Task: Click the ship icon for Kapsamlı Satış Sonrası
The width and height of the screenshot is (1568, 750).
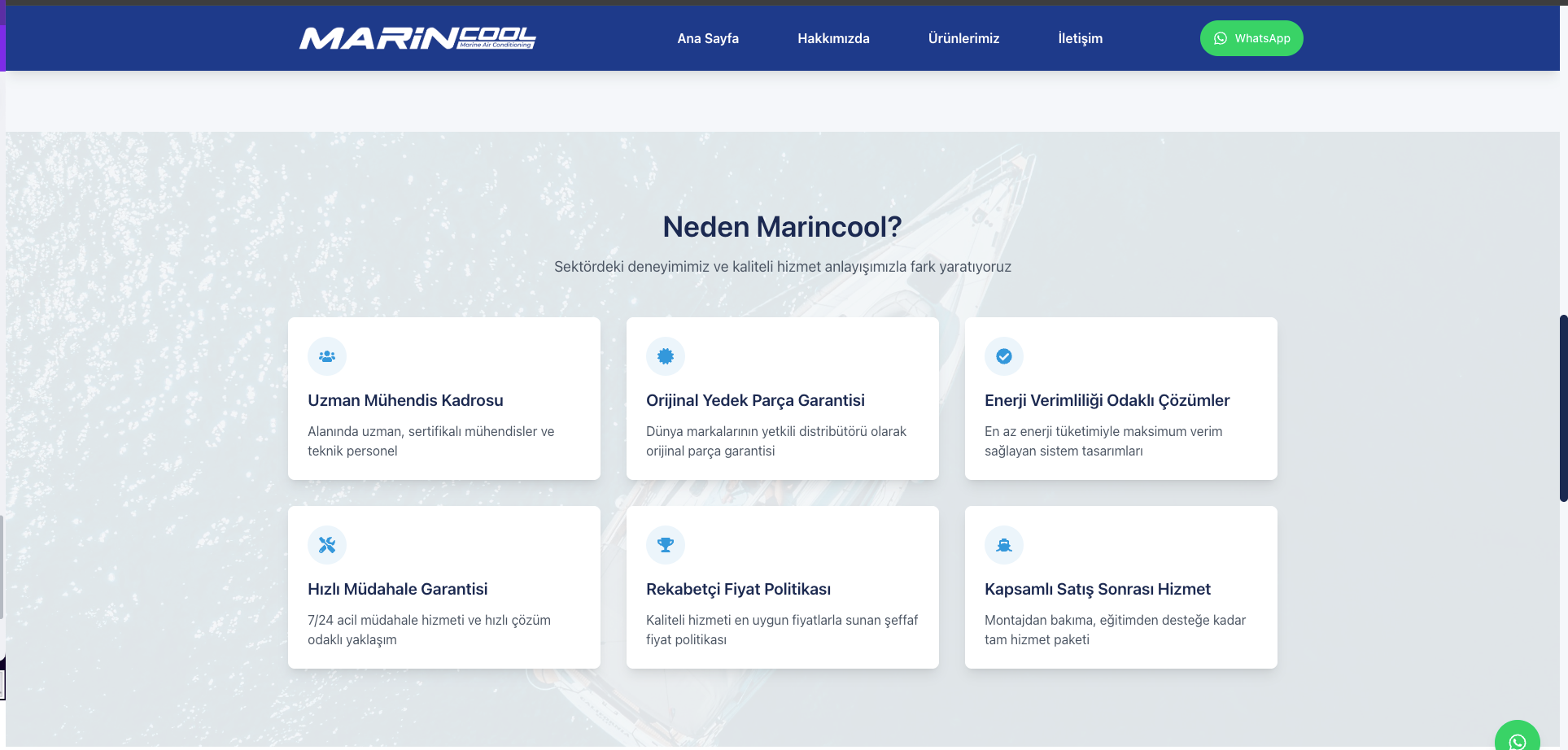Action: (1004, 545)
